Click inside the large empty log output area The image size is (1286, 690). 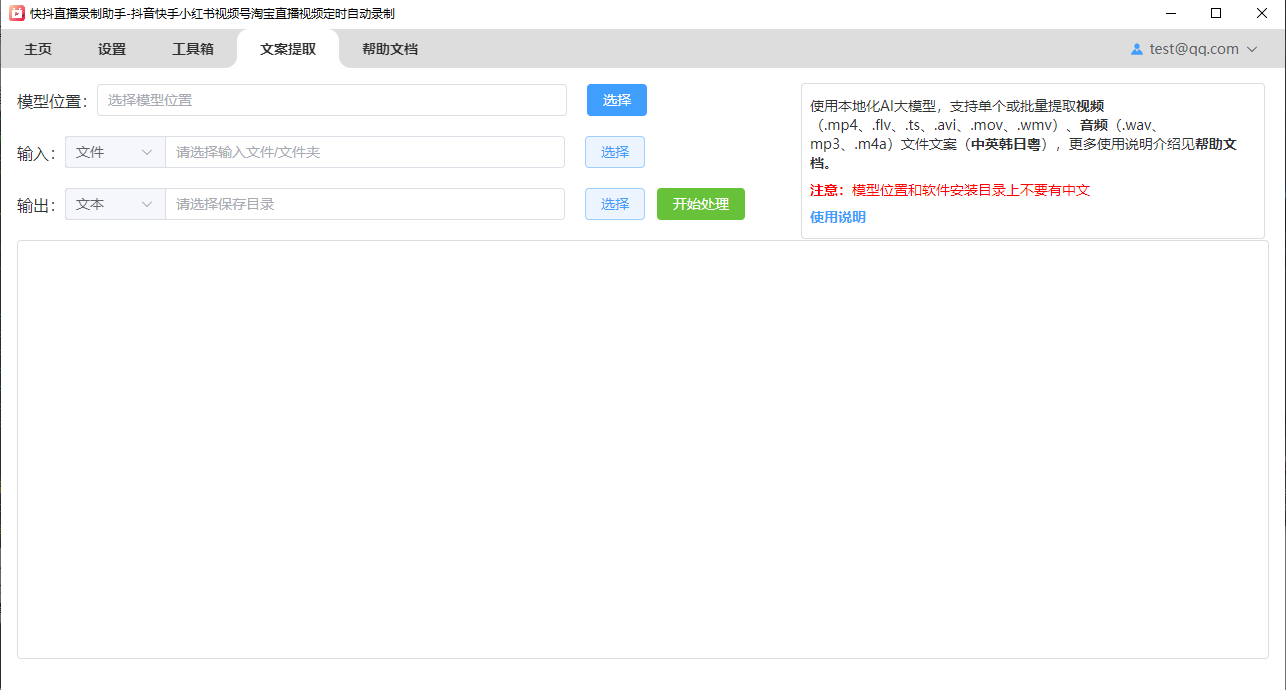(642, 449)
